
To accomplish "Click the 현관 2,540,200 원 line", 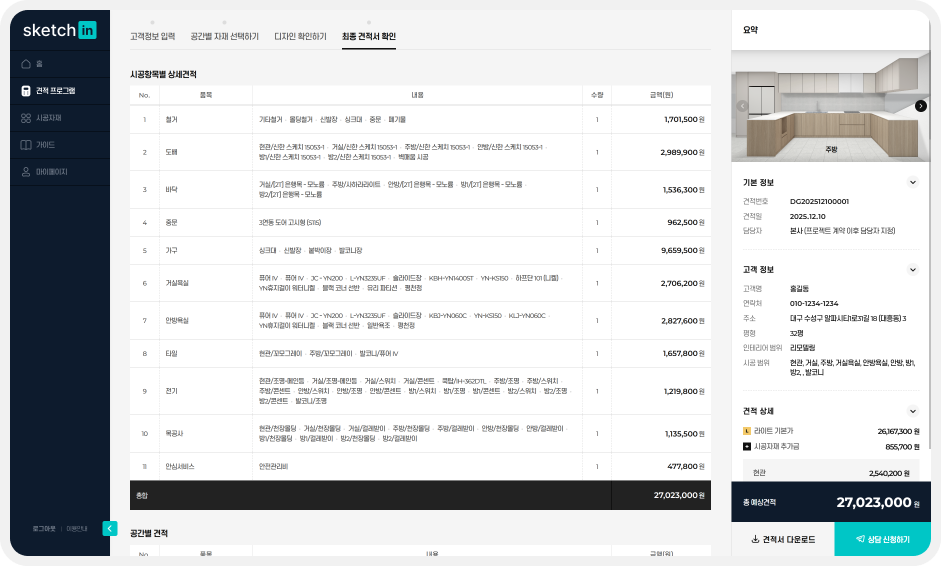I will [x=831, y=474].
